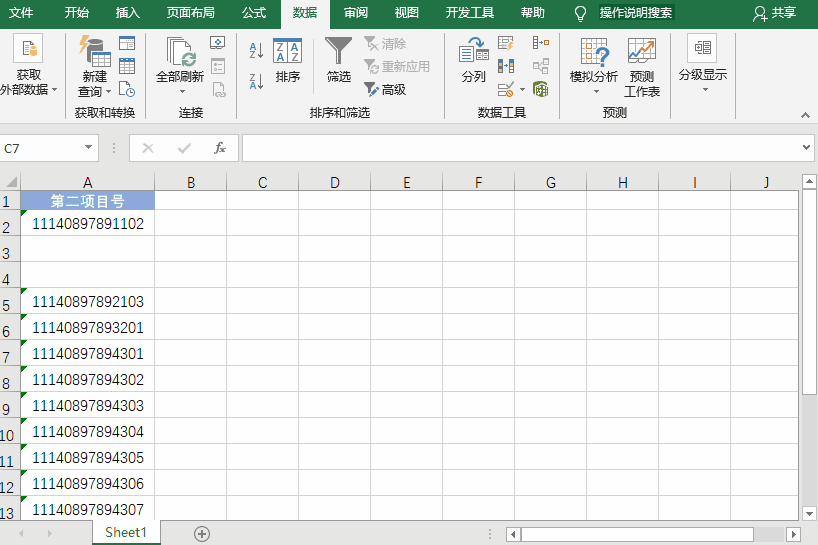This screenshot has height=545, width=818.
Task: Switch to the 视图 (View) tab
Action: click(x=406, y=13)
